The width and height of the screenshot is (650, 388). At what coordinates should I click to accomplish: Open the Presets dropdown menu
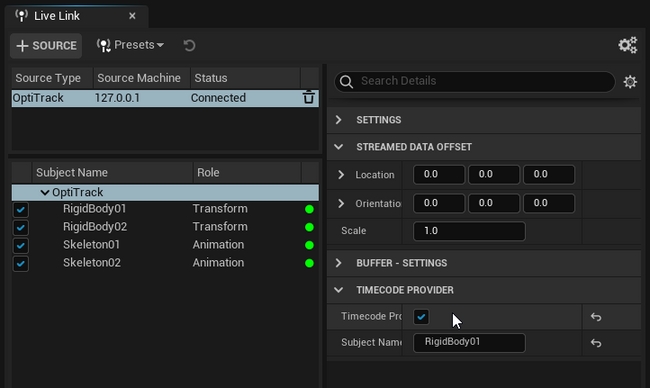click(130, 45)
